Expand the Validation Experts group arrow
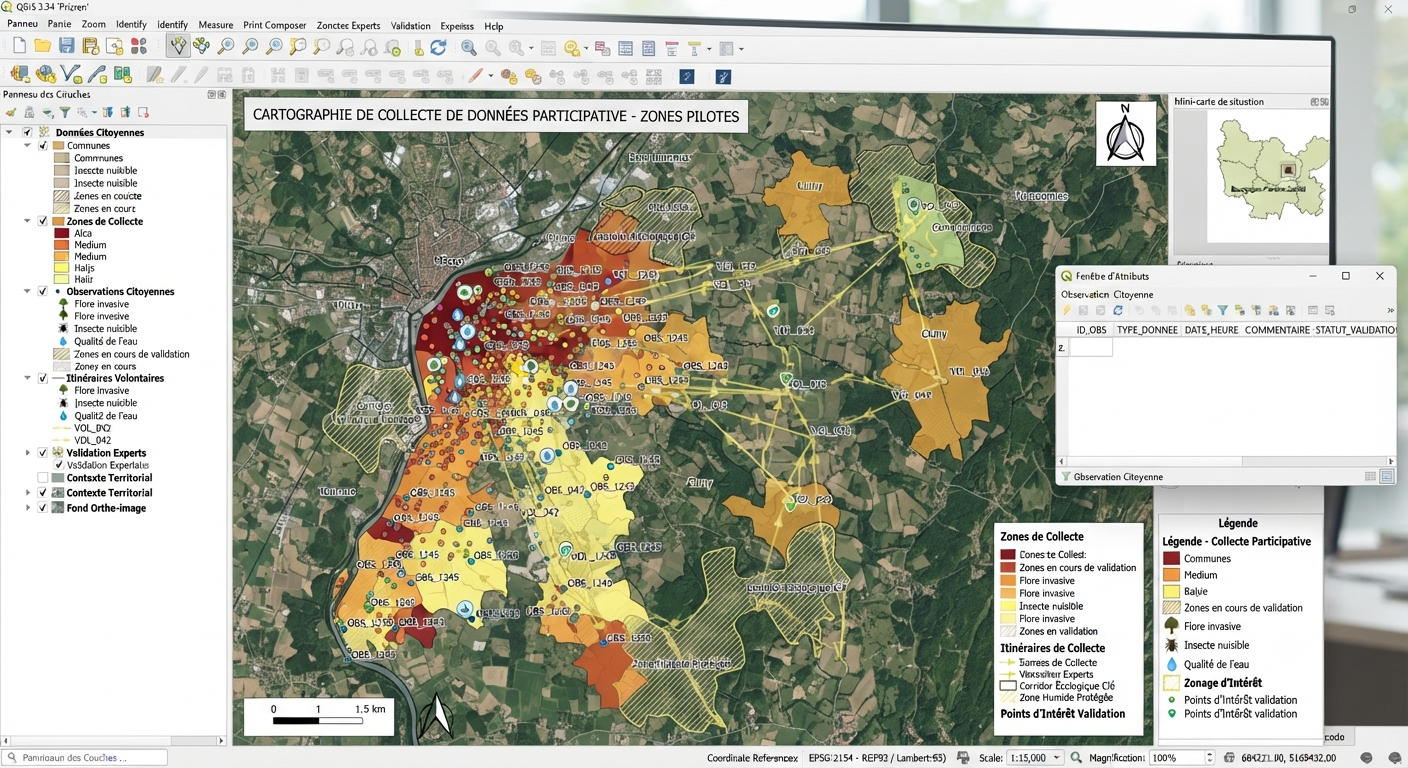 point(28,453)
